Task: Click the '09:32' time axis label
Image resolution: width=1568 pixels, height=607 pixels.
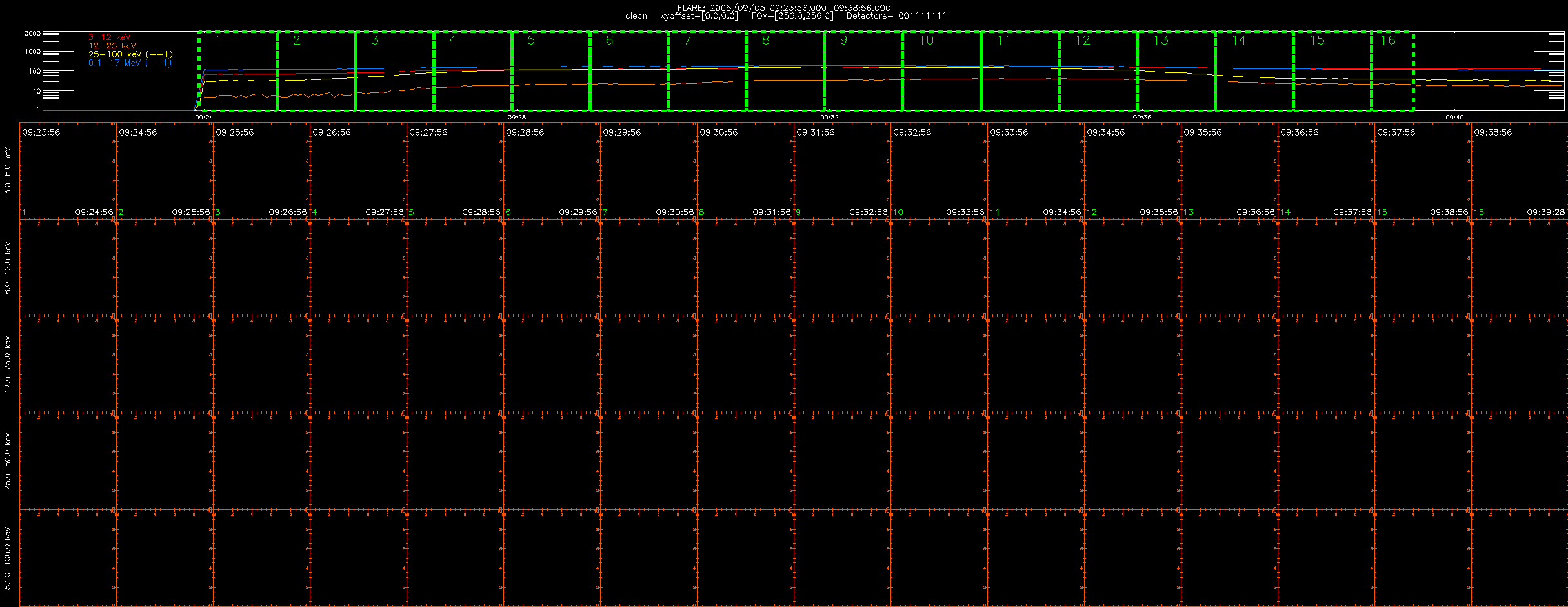Action: point(829,118)
